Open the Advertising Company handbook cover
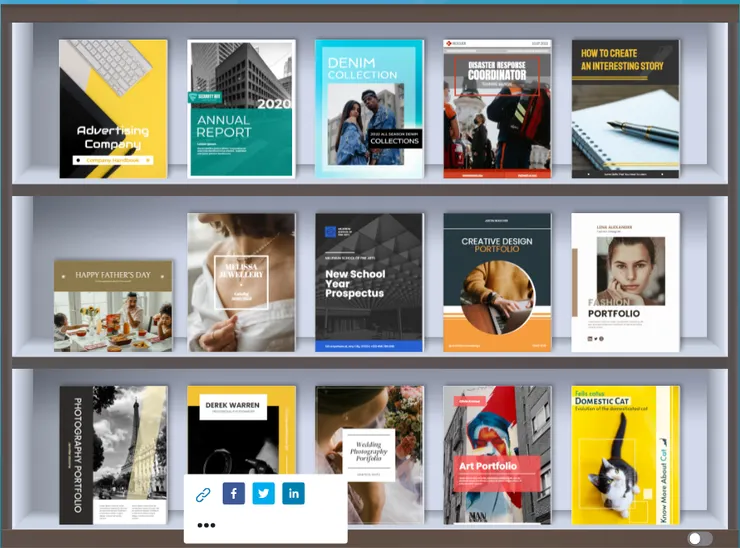 (x=113, y=109)
